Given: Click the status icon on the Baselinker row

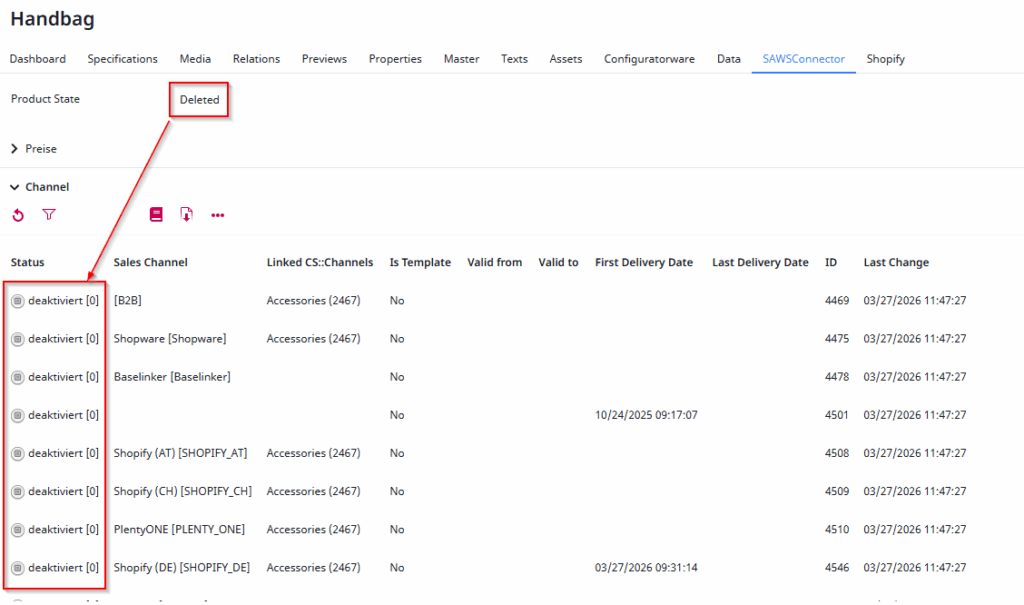Looking at the screenshot, I should coord(17,377).
